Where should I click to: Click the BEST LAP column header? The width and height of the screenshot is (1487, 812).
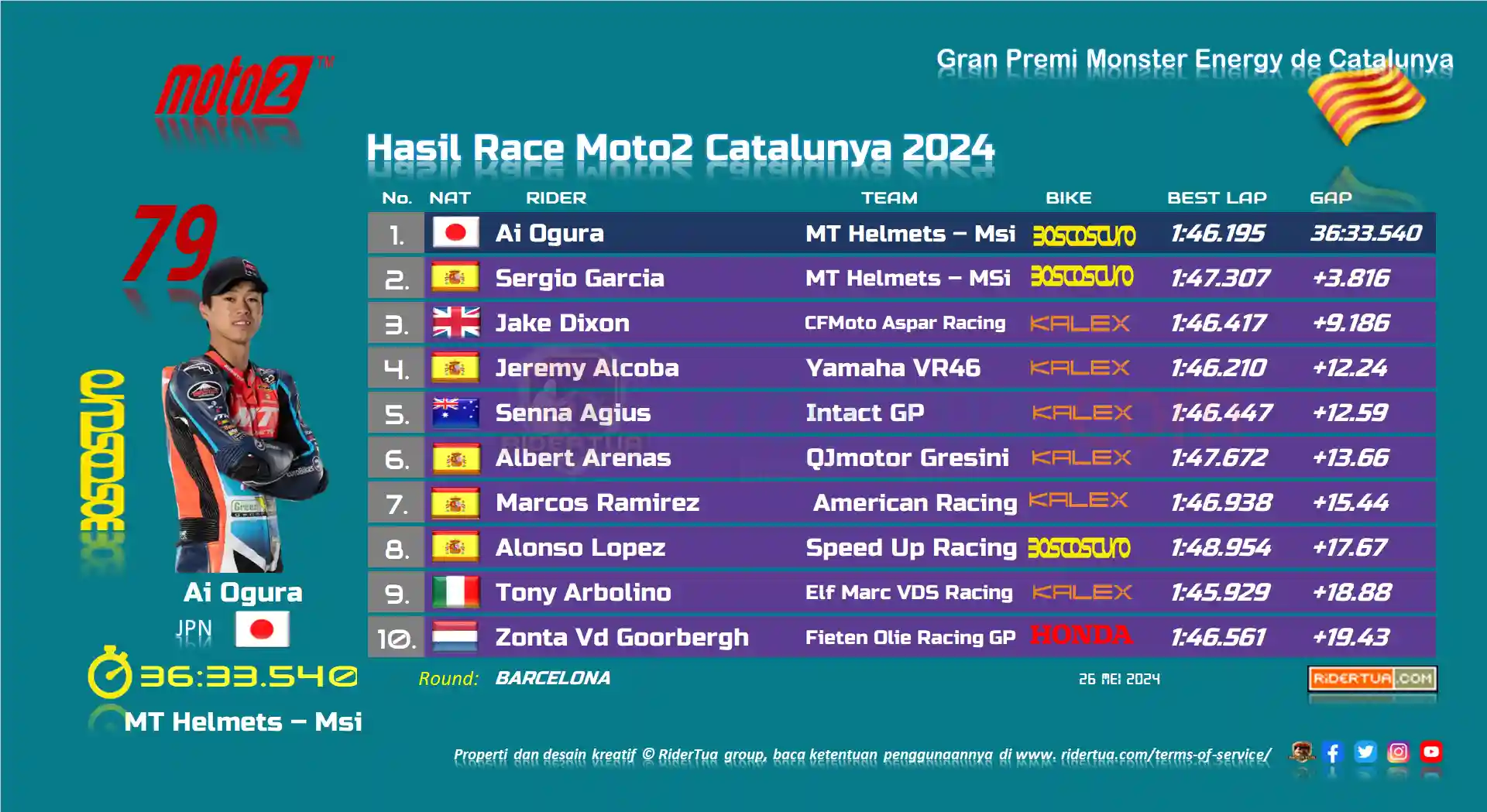[x=1217, y=198]
